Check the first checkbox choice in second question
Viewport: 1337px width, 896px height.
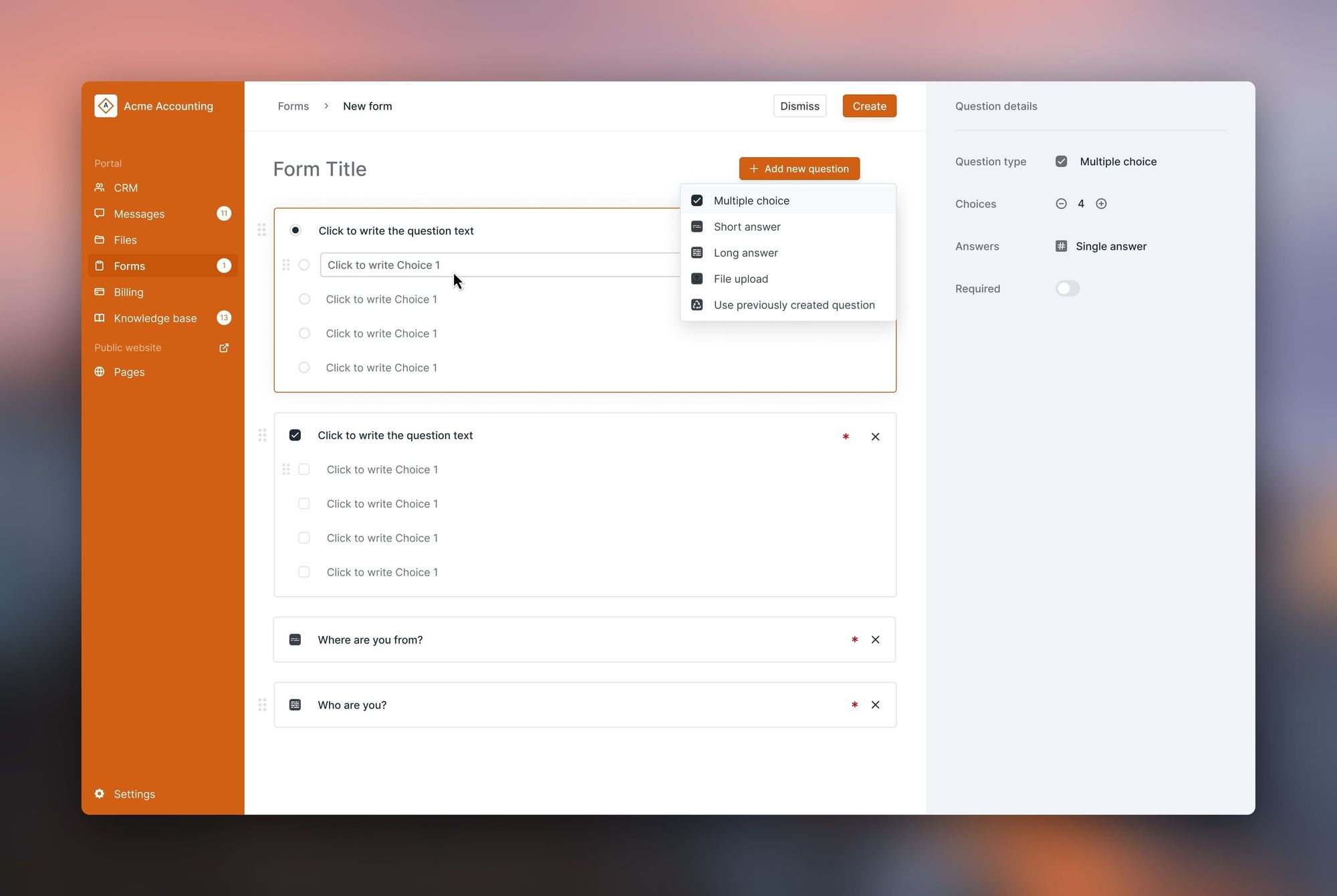[x=304, y=470]
